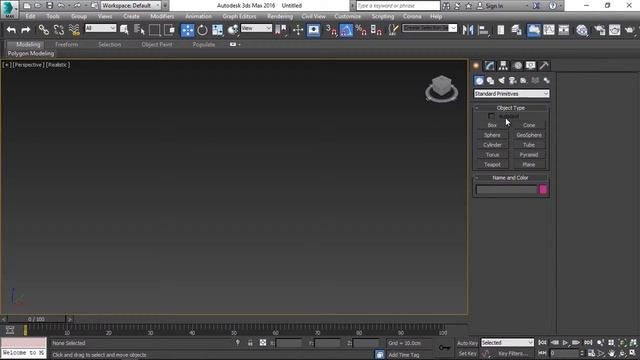The height and width of the screenshot is (360, 640).
Task: Open the Hierarchy command panel tab
Action: pyautogui.click(x=503, y=65)
